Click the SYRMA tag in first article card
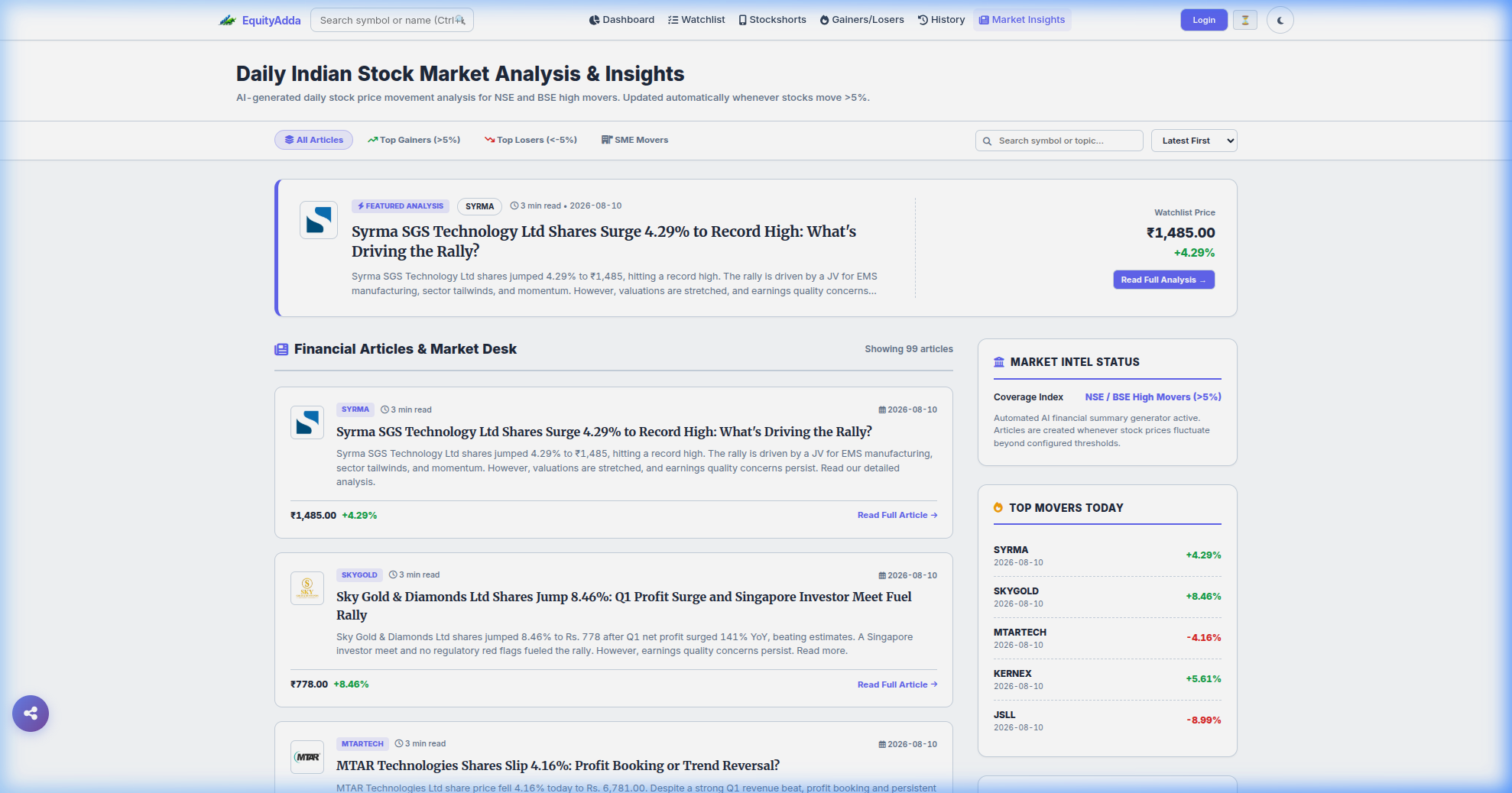Image resolution: width=1512 pixels, height=793 pixels. (x=355, y=409)
